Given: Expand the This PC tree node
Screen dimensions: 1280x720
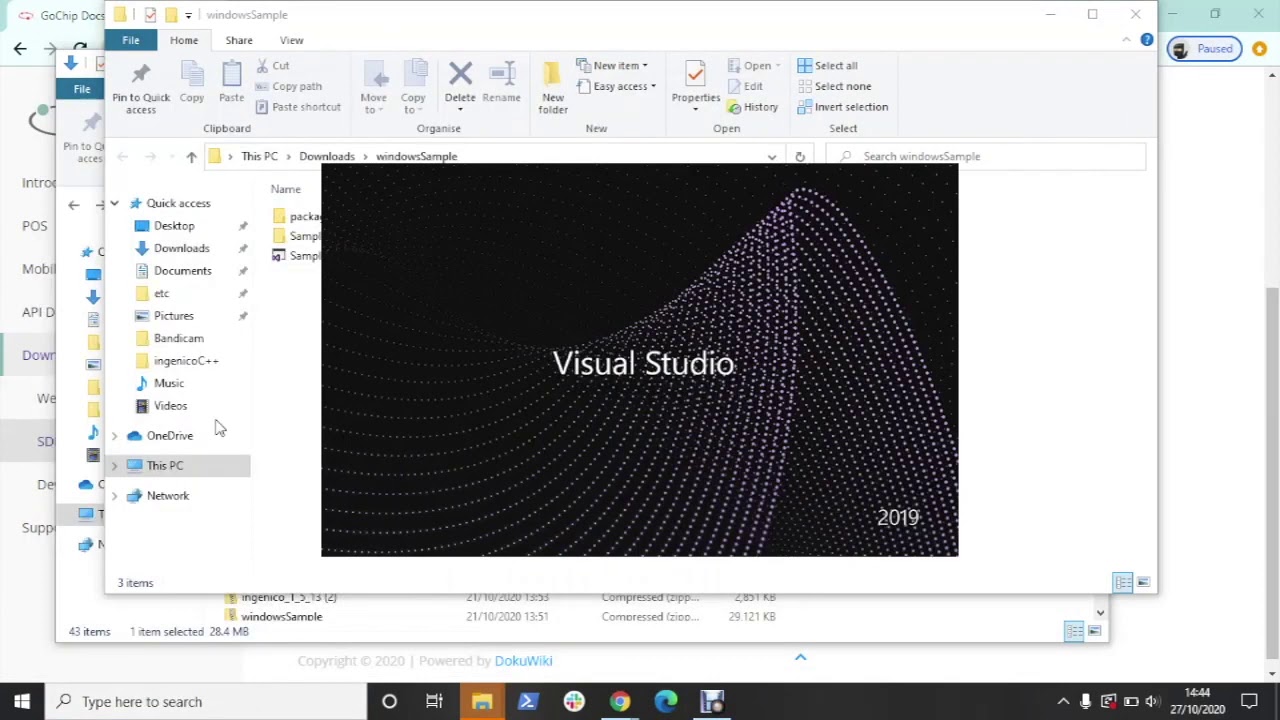Looking at the screenshot, I should coord(114,466).
